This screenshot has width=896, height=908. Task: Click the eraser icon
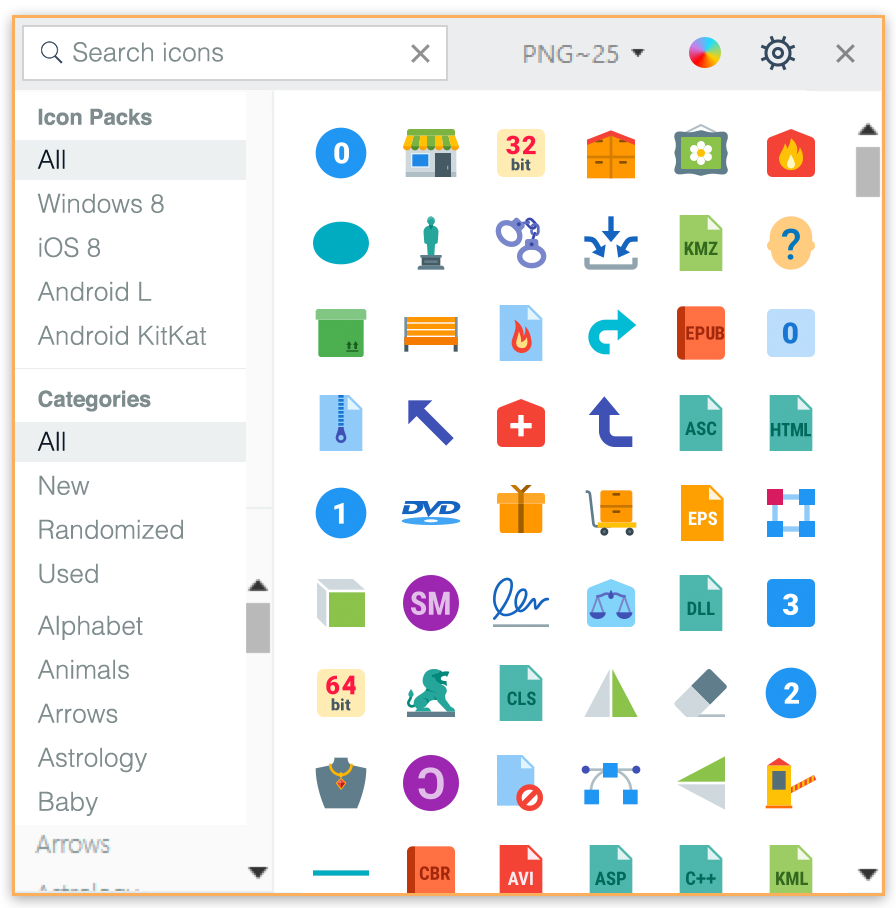[x=701, y=693]
